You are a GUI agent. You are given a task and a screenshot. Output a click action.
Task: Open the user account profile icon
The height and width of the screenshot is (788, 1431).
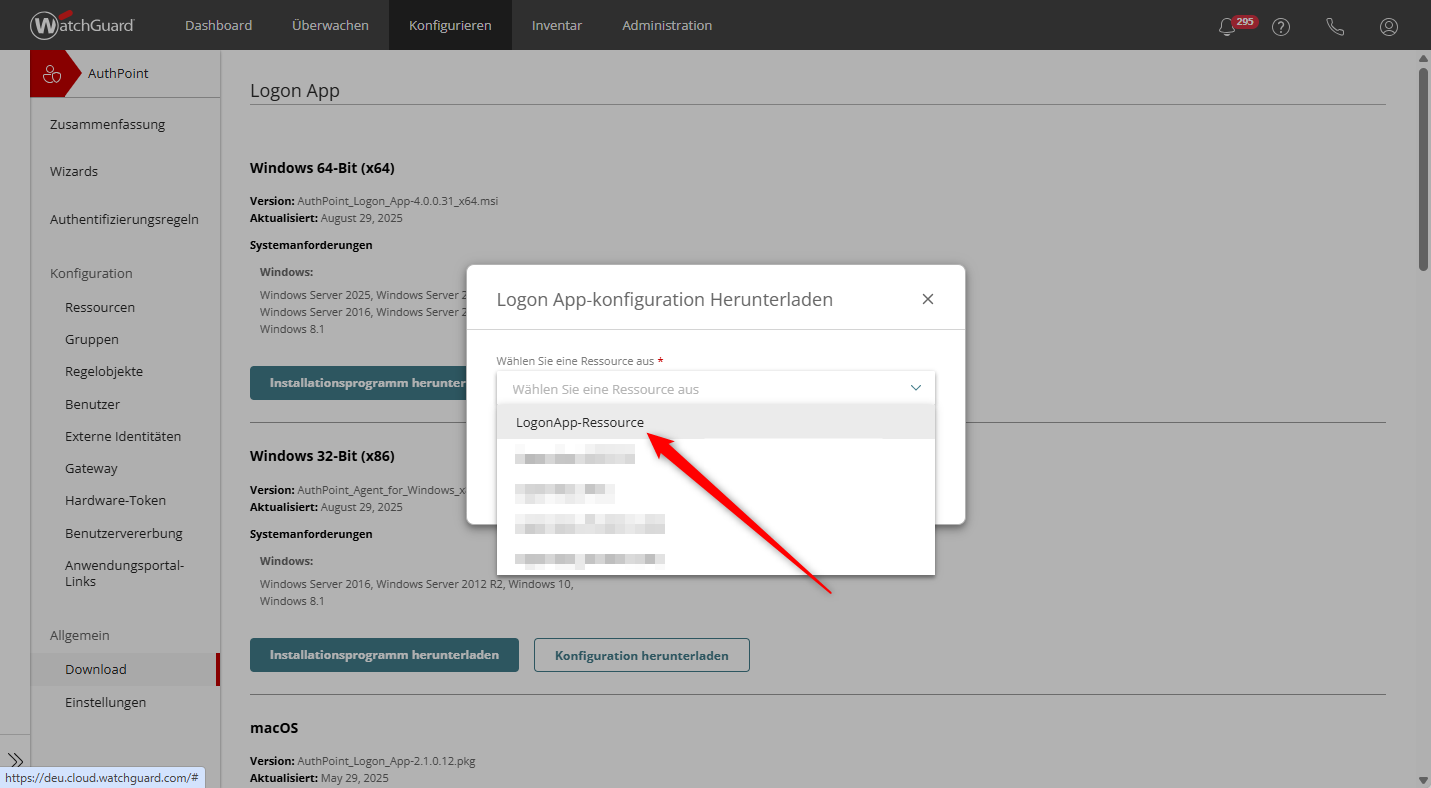coord(1389,27)
